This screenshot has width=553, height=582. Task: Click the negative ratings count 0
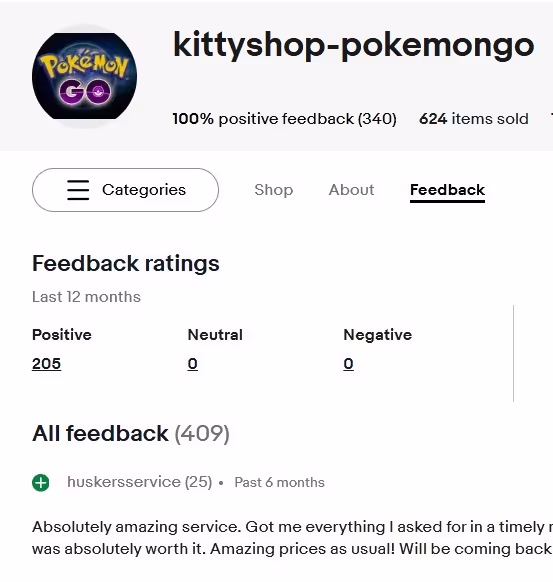point(349,363)
